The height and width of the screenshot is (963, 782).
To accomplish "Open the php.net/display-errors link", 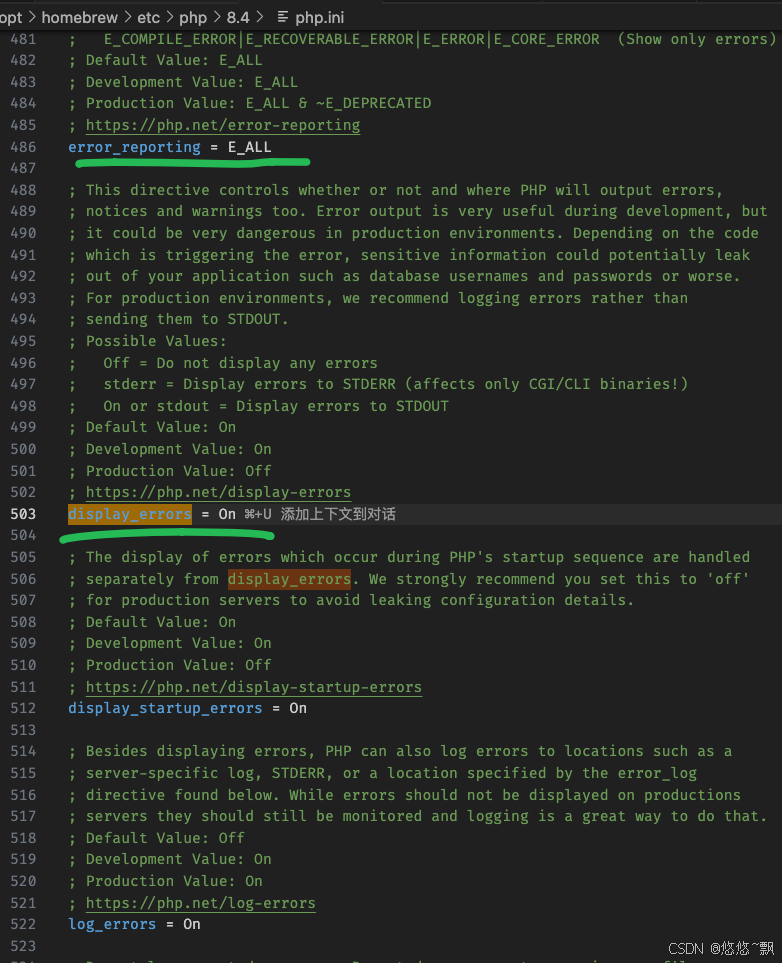I will pos(218,492).
